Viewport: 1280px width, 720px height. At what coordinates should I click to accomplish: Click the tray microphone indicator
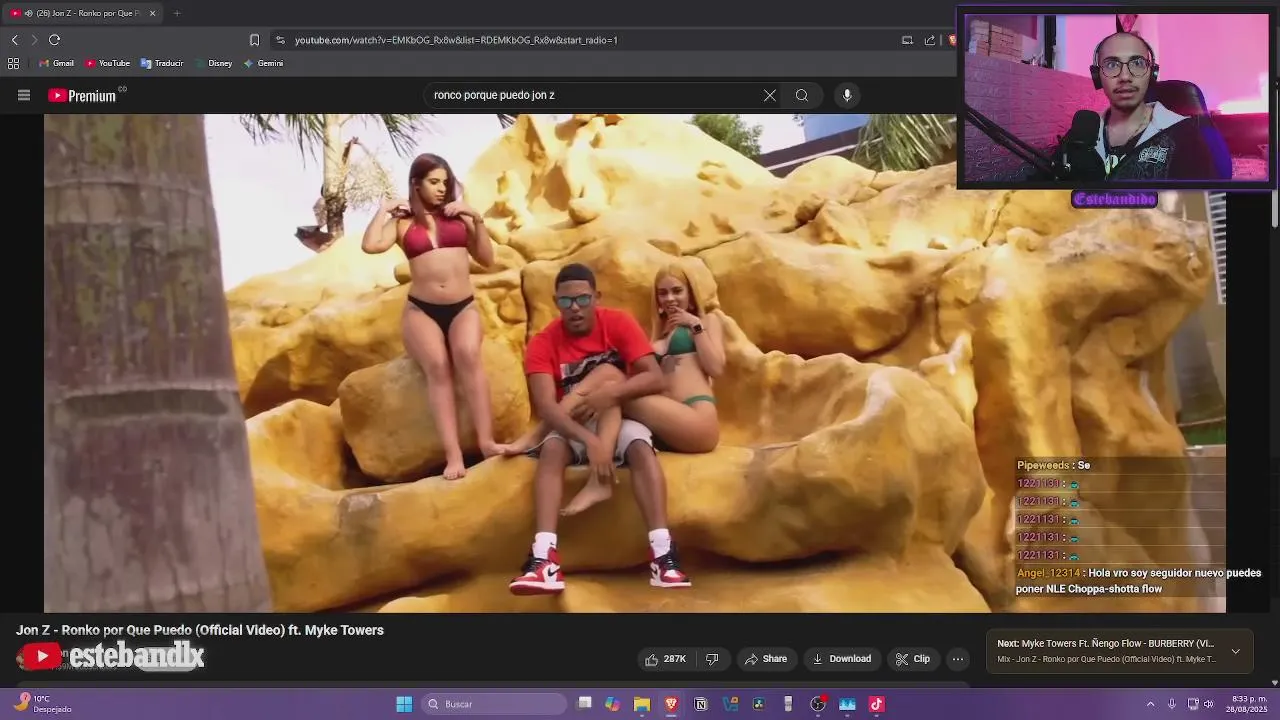[1171, 704]
